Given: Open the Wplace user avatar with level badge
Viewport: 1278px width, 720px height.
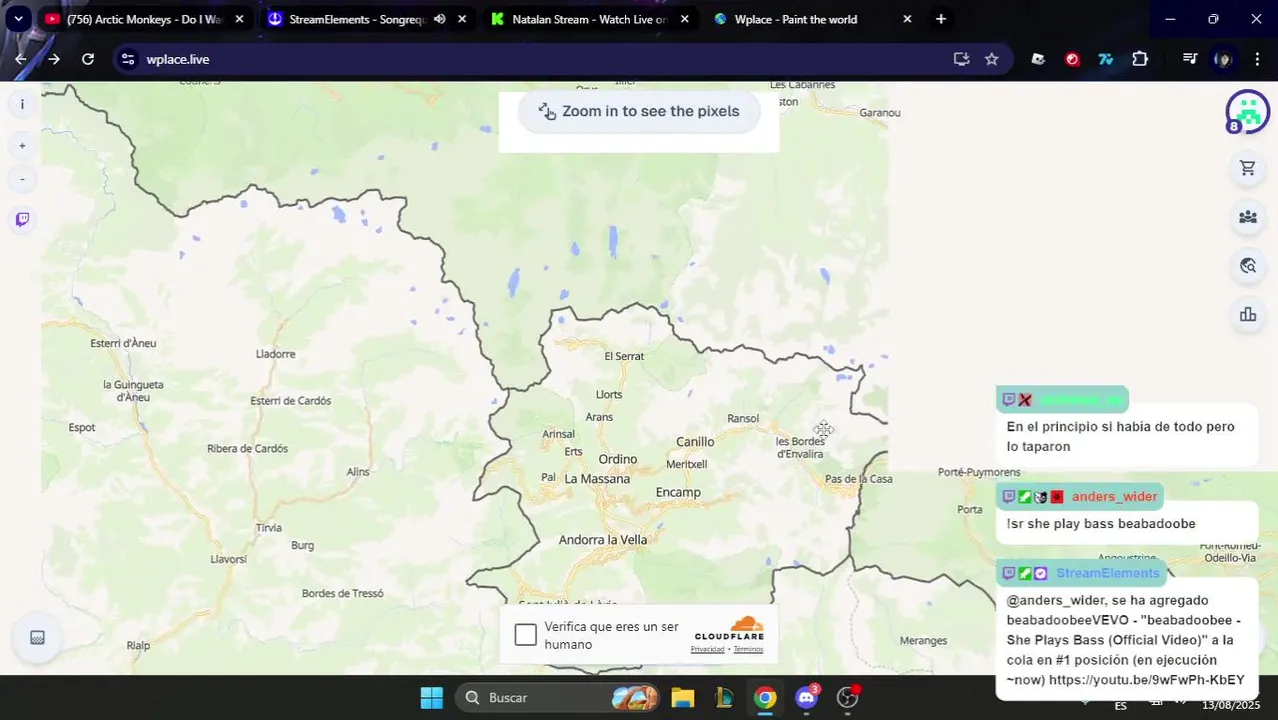Looking at the screenshot, I should click(x=1247, y=112).
